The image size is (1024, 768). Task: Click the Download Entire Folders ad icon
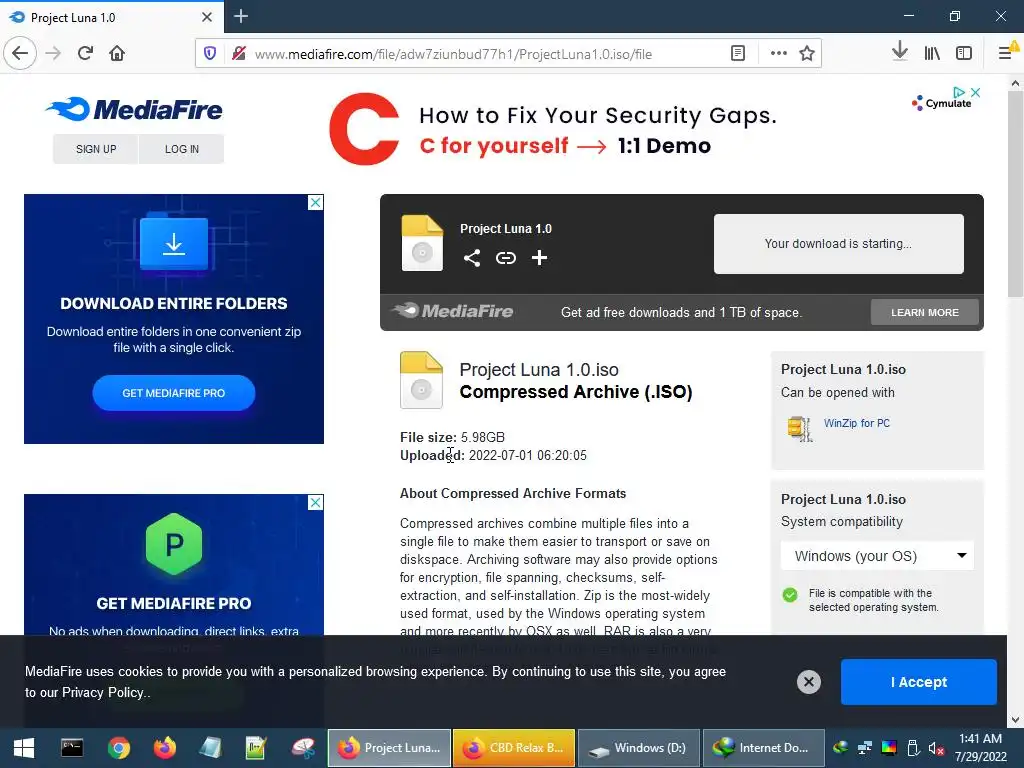(174, 244)
